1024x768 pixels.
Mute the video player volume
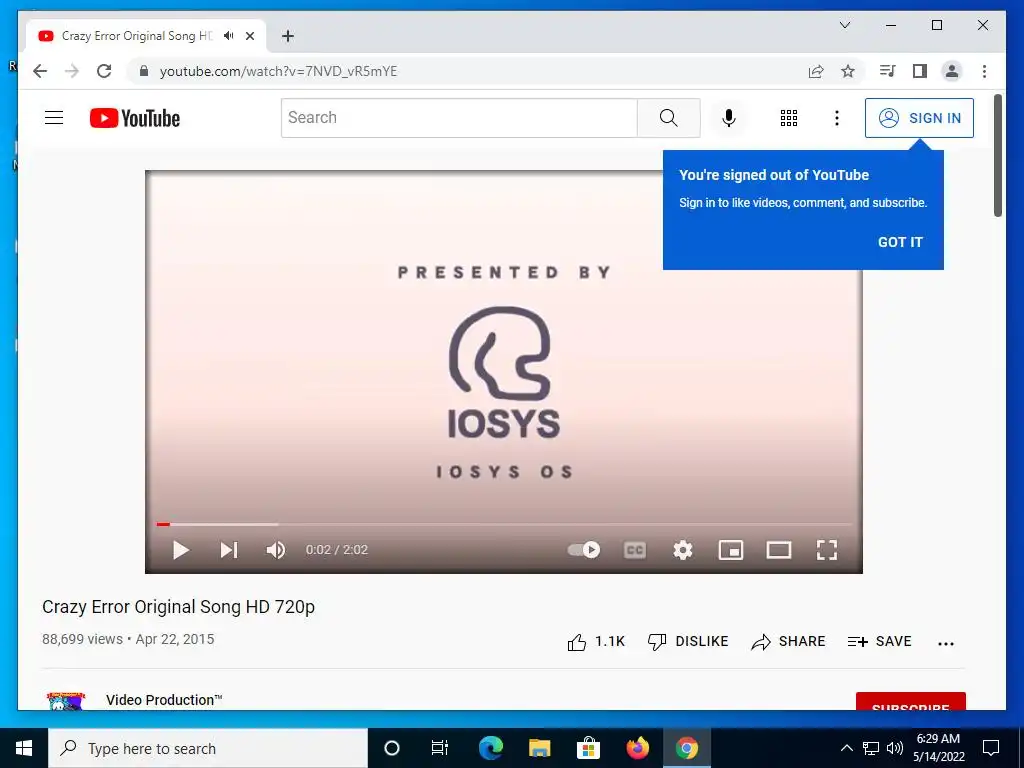click(x=276, y=550)
